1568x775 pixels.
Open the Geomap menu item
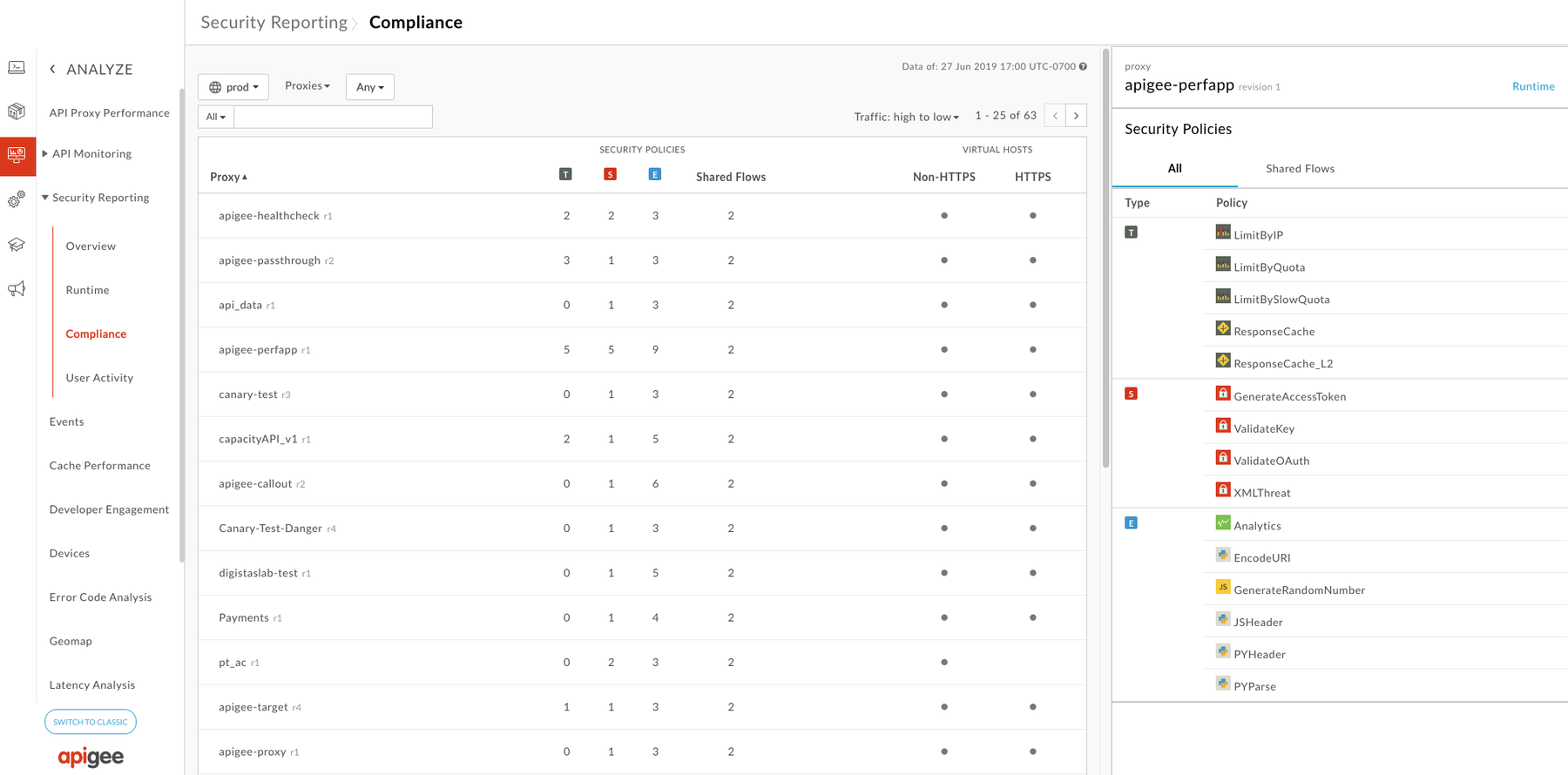click(x=71, y=641)
